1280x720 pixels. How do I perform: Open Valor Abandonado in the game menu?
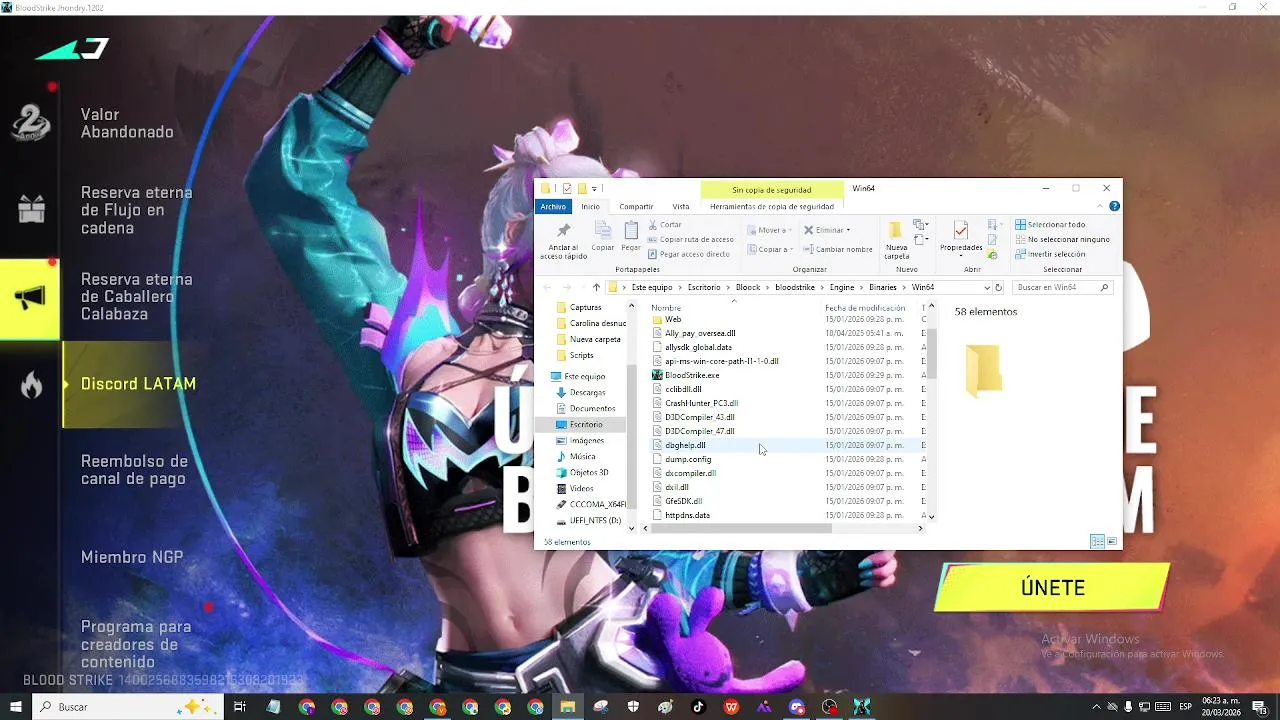click(x=127, y=123)
